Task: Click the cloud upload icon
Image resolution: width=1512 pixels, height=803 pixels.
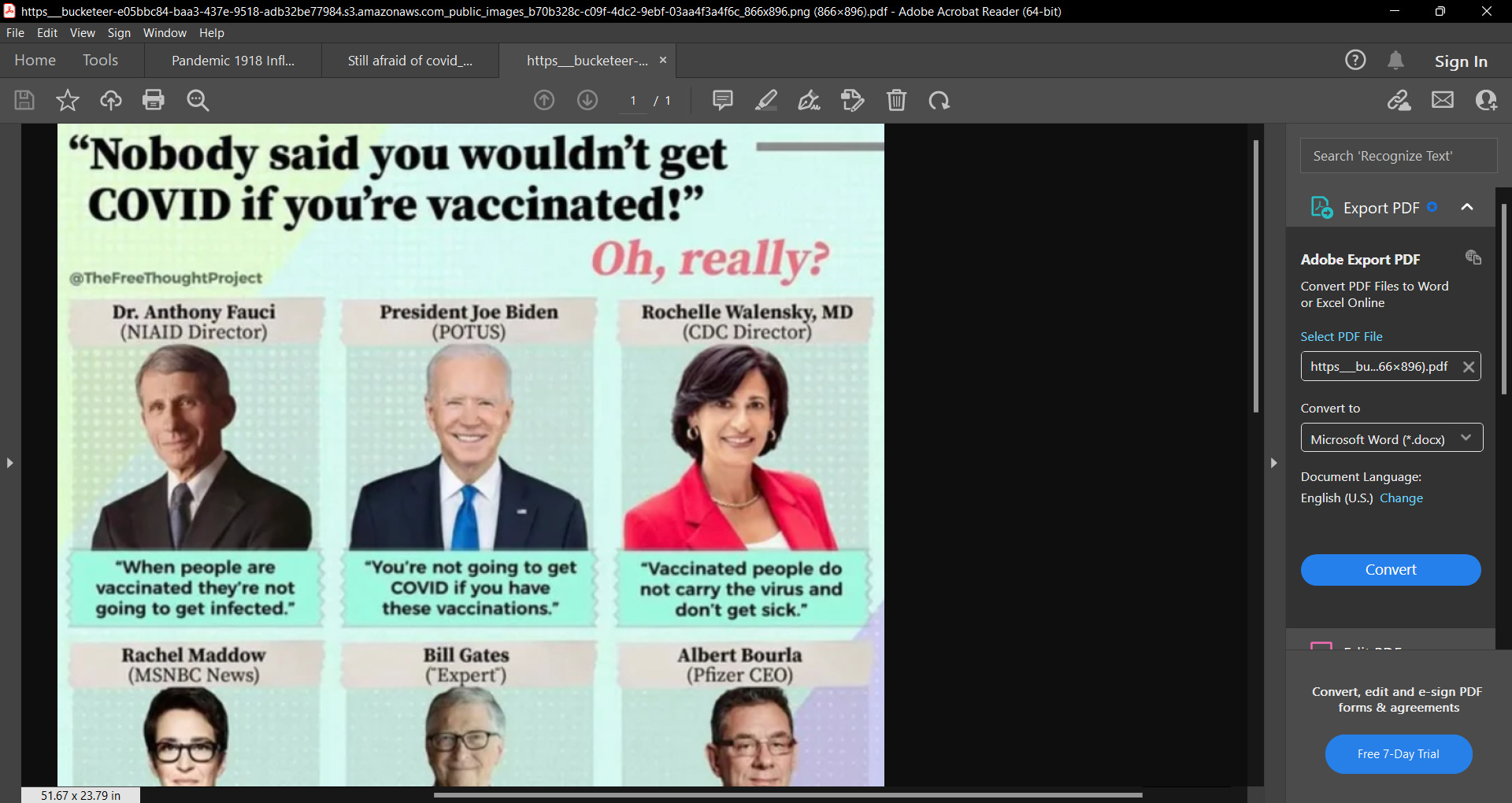Action: [111, 100]
